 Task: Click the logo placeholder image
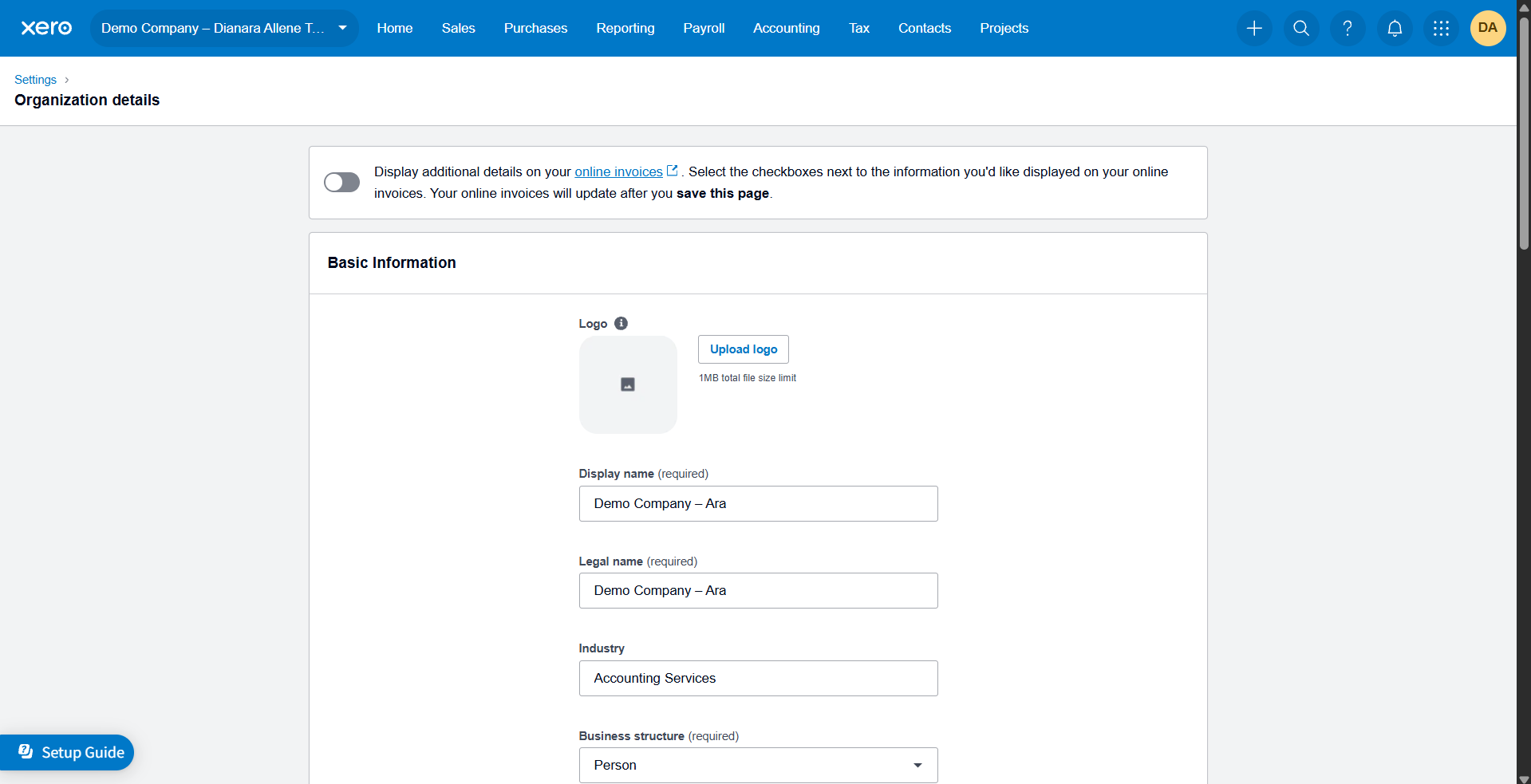click(628, 384)
